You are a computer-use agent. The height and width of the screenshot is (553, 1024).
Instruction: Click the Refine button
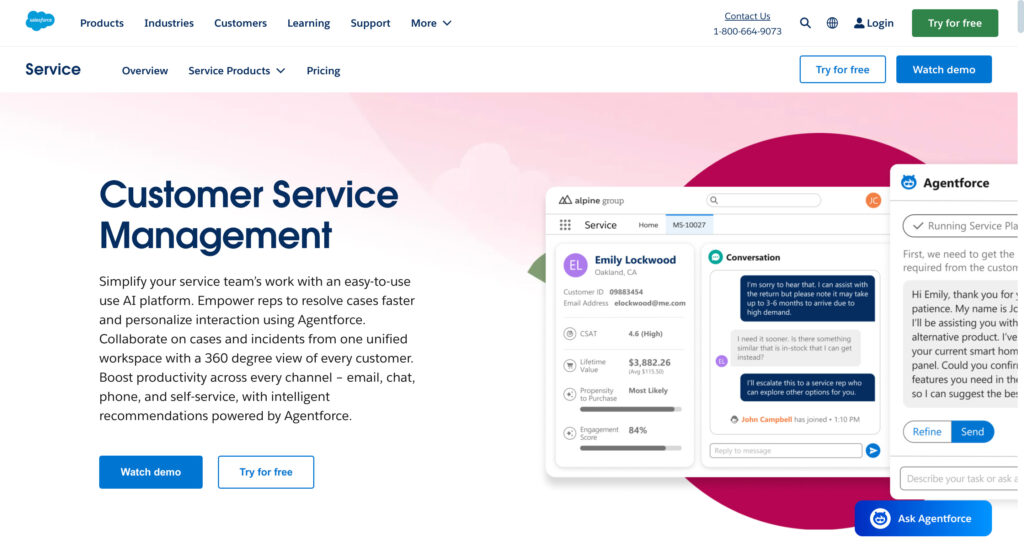click(927, 432)
